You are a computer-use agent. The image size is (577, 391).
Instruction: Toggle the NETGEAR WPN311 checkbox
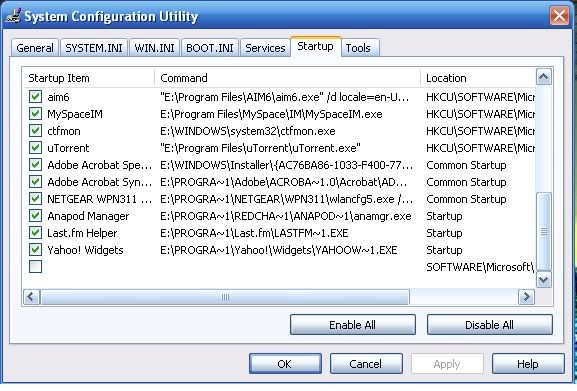tap(35, 199)
